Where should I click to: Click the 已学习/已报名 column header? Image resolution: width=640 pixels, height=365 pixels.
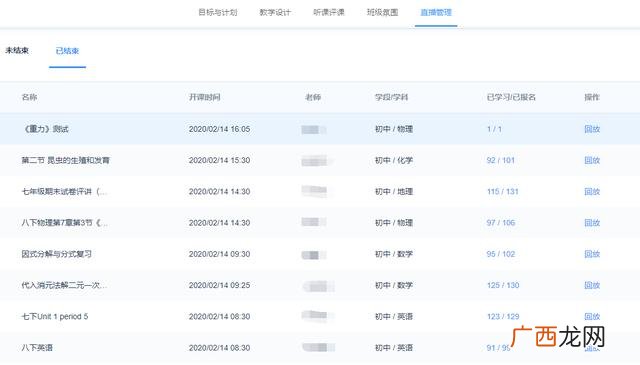pos(511,97)
